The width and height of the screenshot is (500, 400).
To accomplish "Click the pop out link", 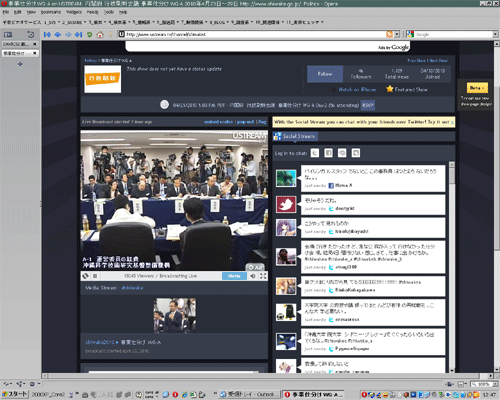I will pos(245,122).
